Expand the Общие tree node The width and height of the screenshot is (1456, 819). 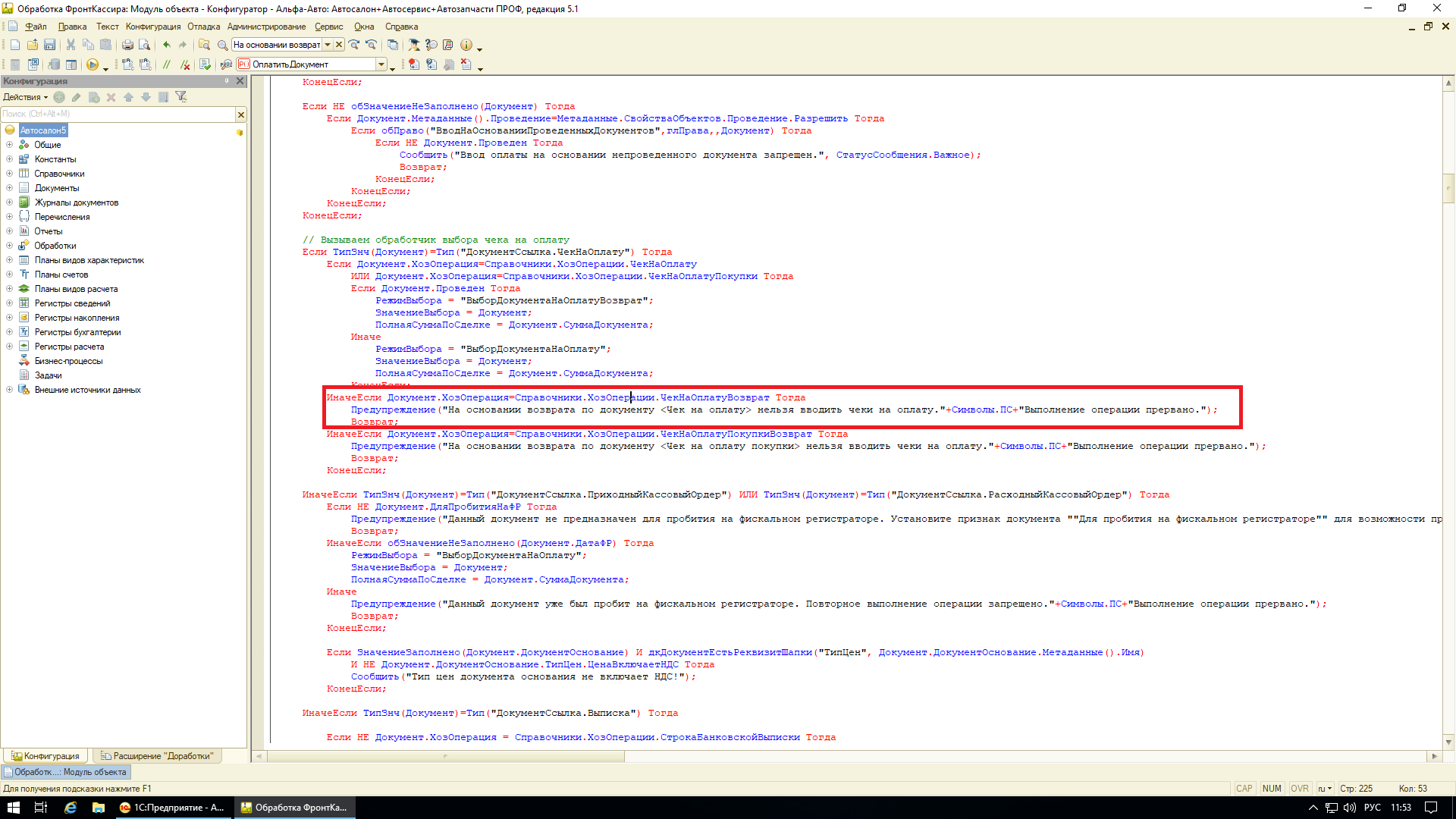(10, 145)
